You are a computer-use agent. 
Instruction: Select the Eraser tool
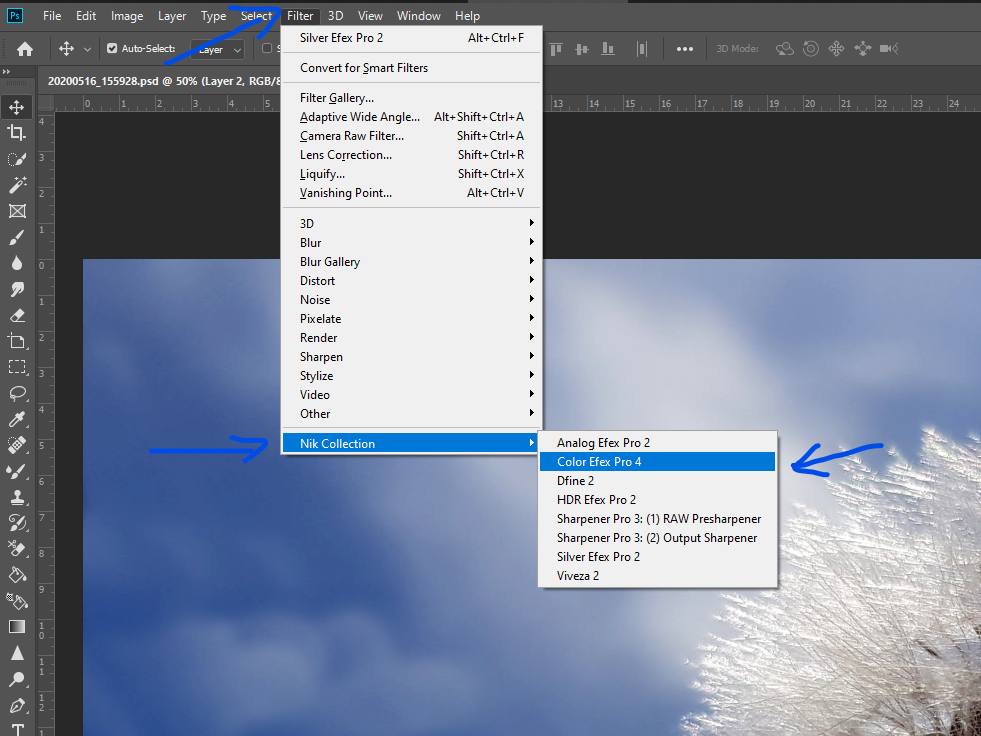point(17,315)
